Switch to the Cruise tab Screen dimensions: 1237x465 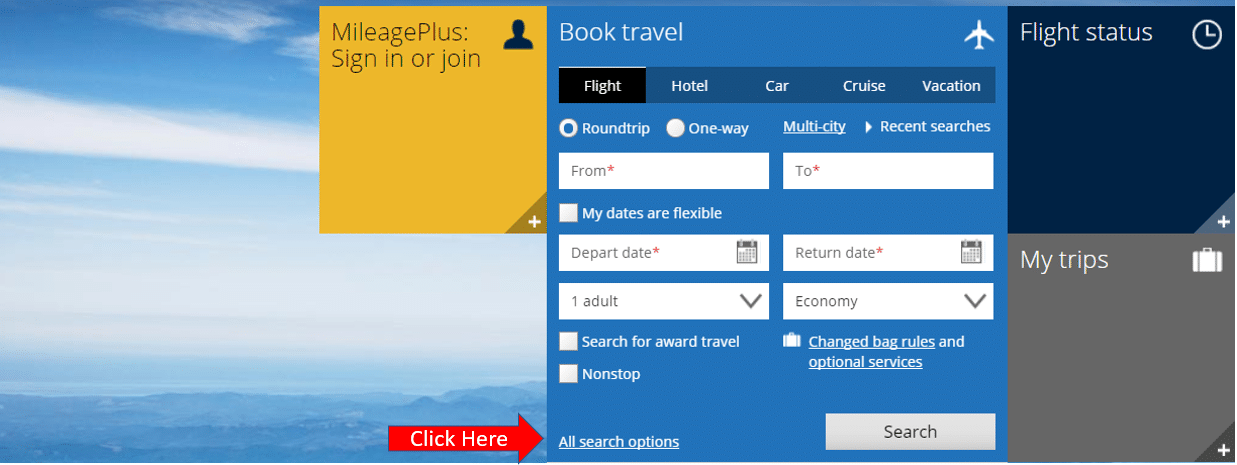(x=864, y=86)
